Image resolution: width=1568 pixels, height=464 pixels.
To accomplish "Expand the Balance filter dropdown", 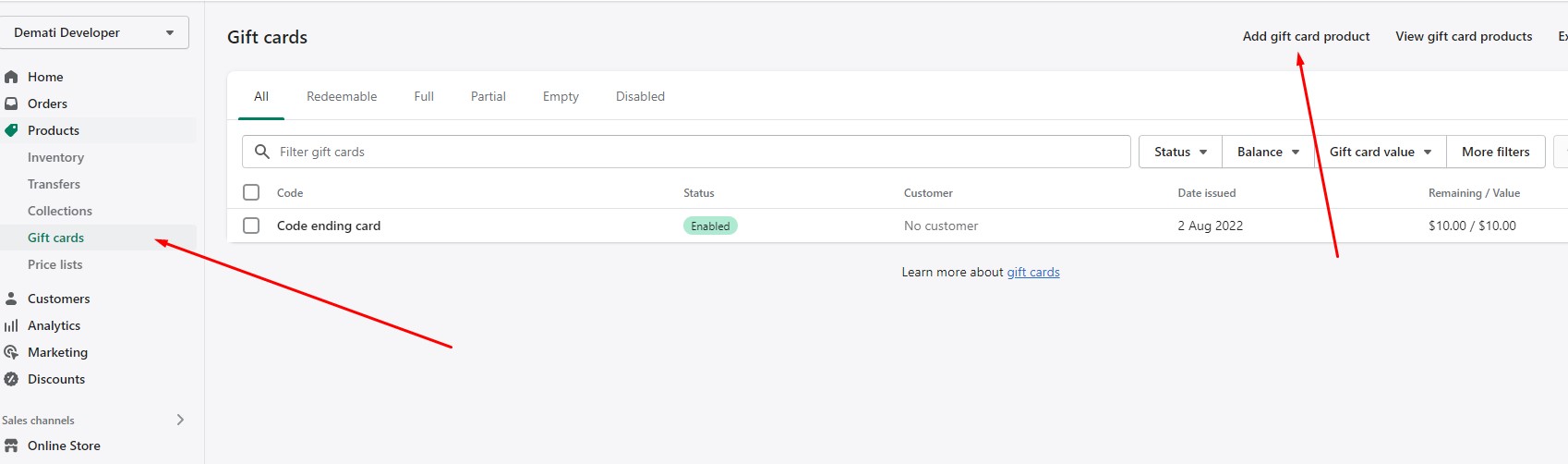I will pyautogui.click(x=1268, y=152).
